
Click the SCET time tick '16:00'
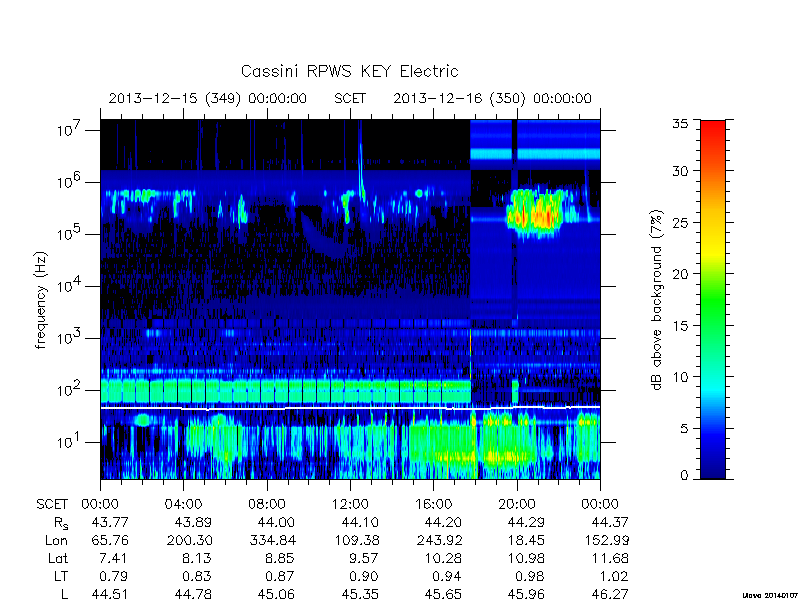click(434, 504)
